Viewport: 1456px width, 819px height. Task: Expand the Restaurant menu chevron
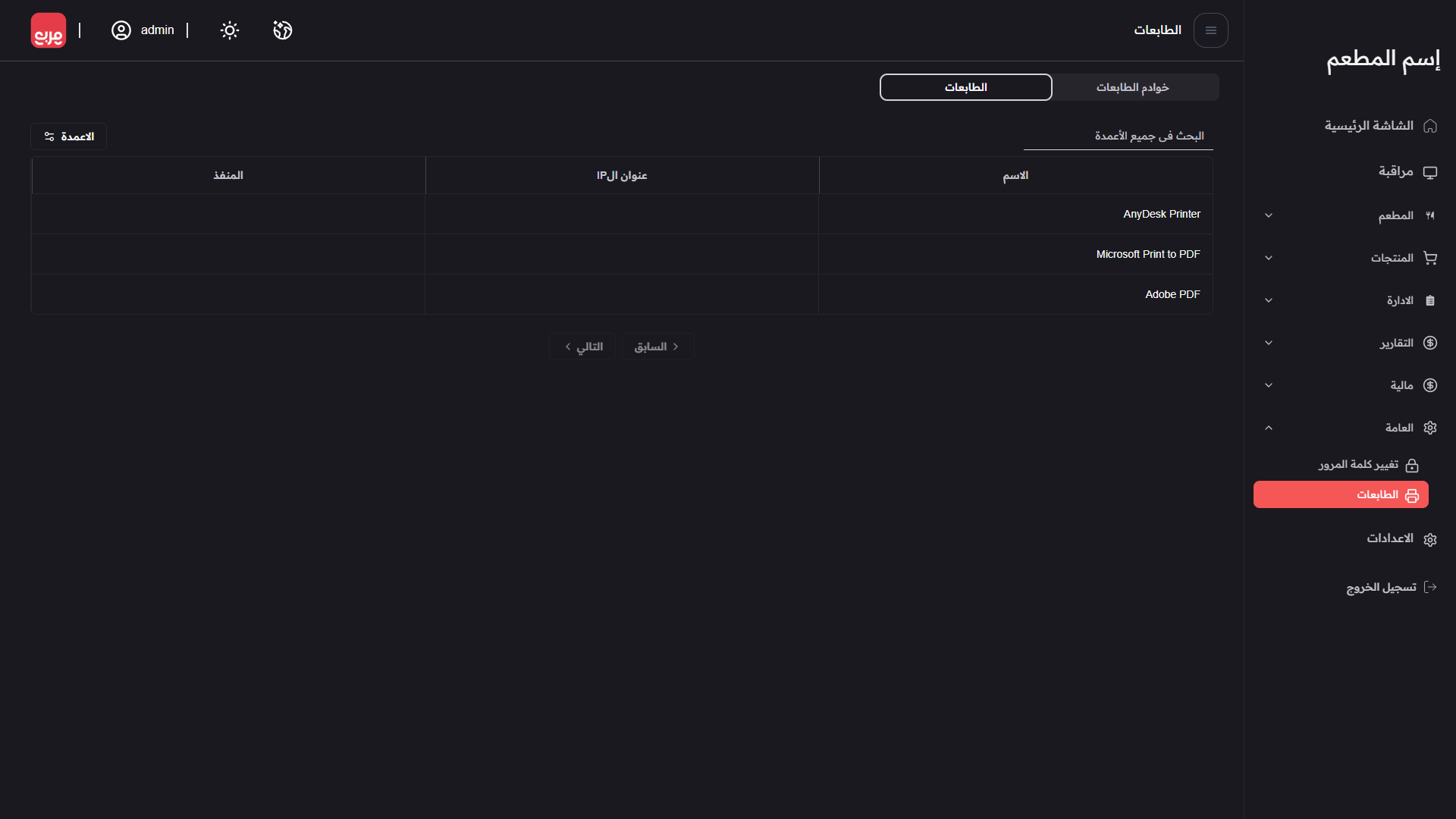coord(1269,215)
